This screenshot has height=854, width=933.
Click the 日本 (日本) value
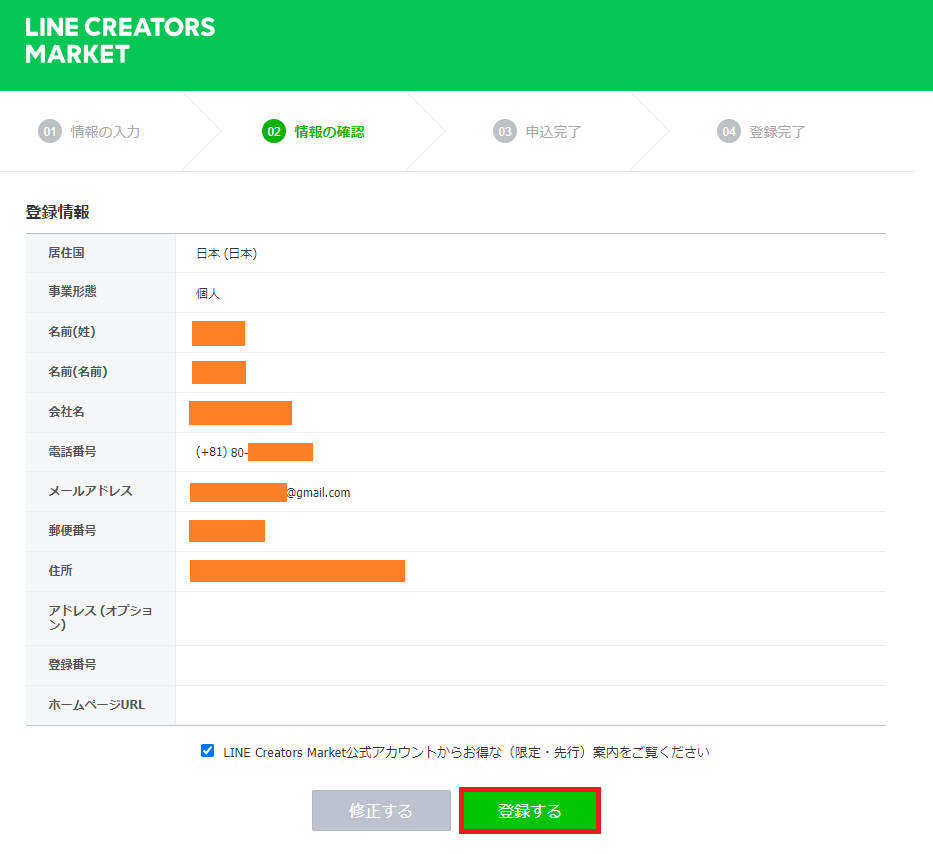pyautogui.click(x=226, y=254)
